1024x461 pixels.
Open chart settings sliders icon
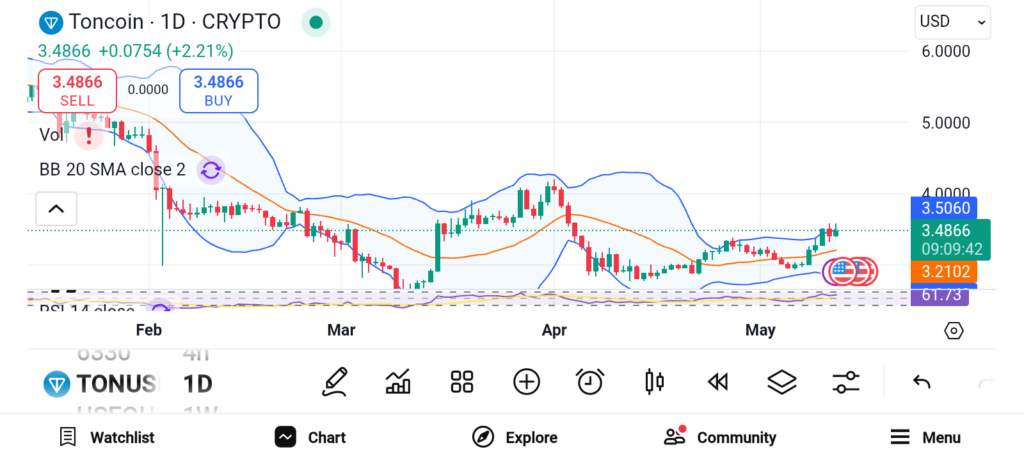click(846, 381)
